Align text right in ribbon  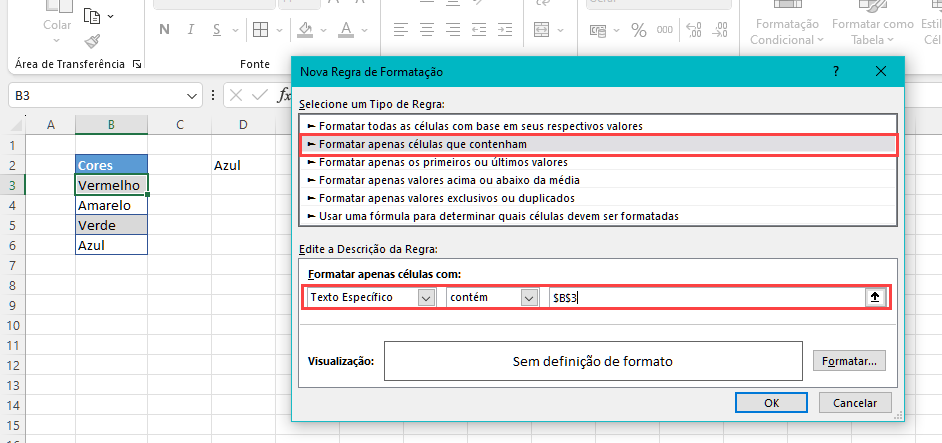click(453, 29)
